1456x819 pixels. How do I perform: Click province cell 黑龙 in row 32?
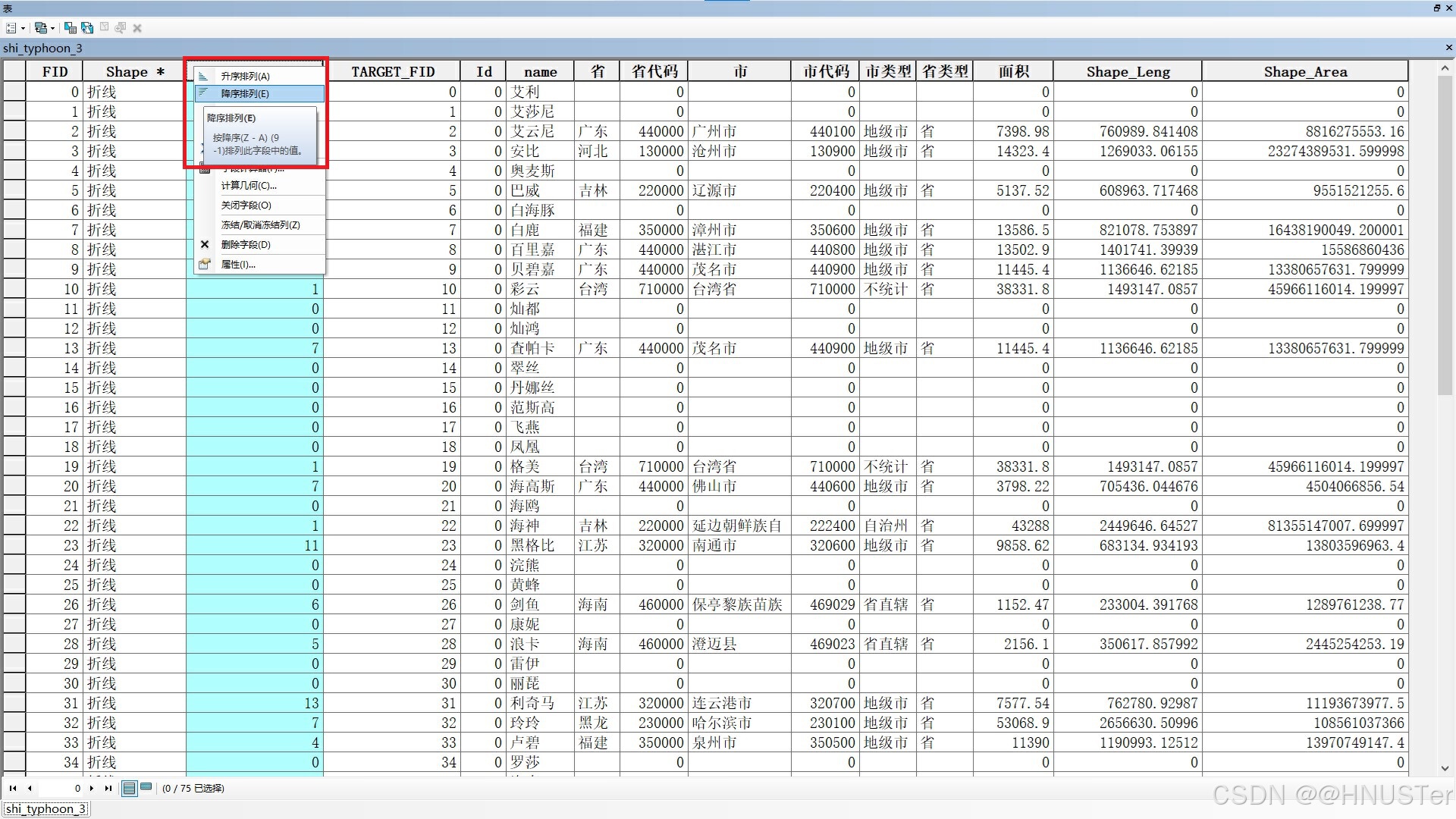(x=597, y=723)
